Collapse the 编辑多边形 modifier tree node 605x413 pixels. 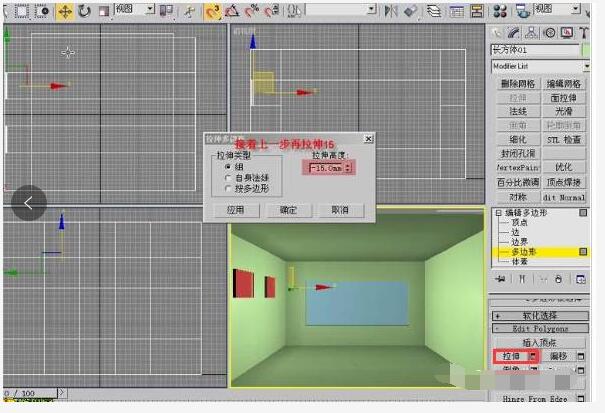point(499,213)
